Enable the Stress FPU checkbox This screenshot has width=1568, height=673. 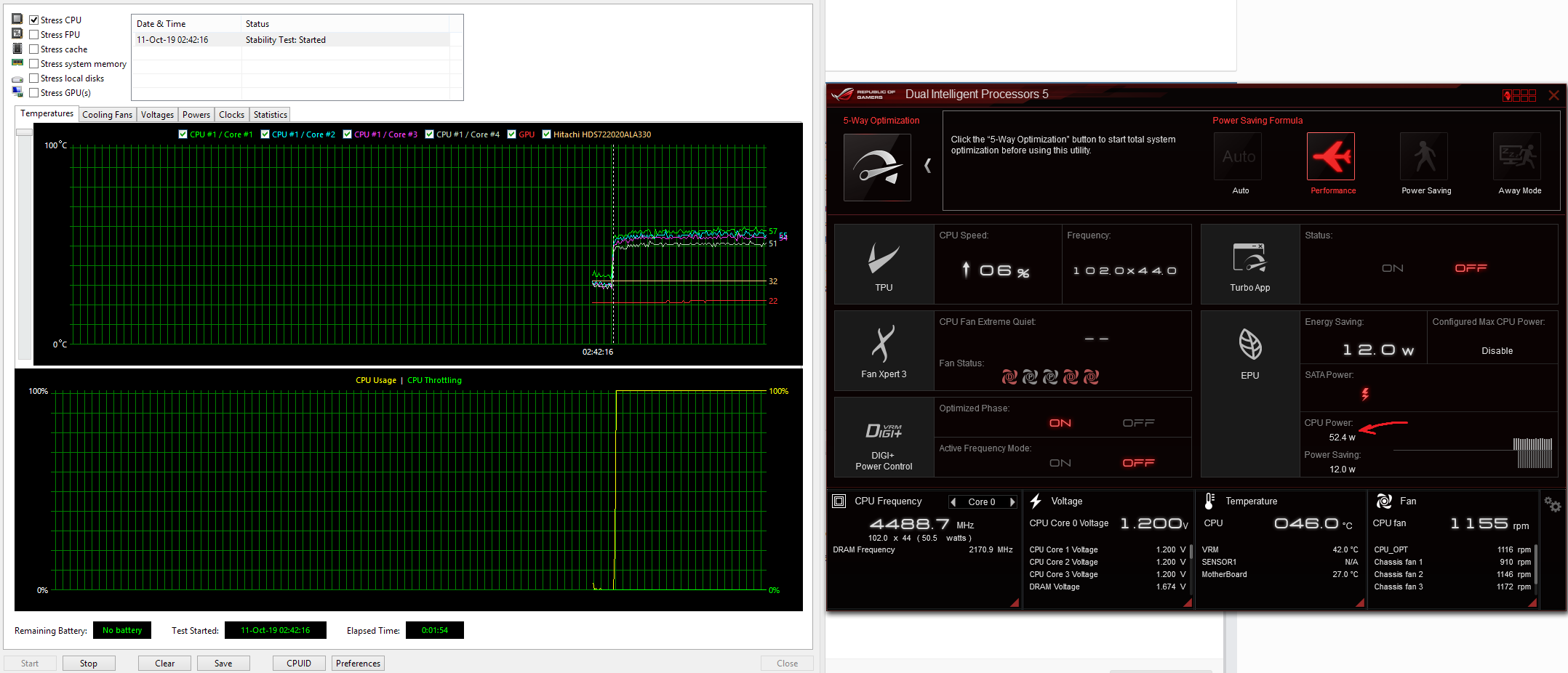33,34
